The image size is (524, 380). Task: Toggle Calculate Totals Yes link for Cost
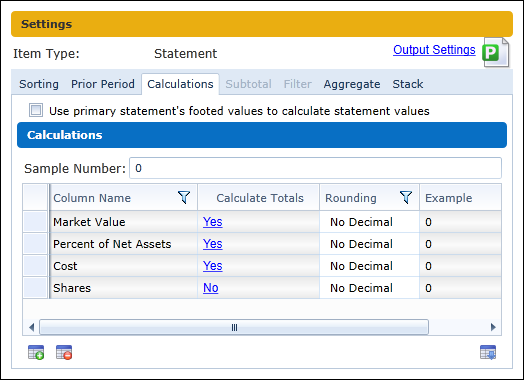tap(213, 266)
